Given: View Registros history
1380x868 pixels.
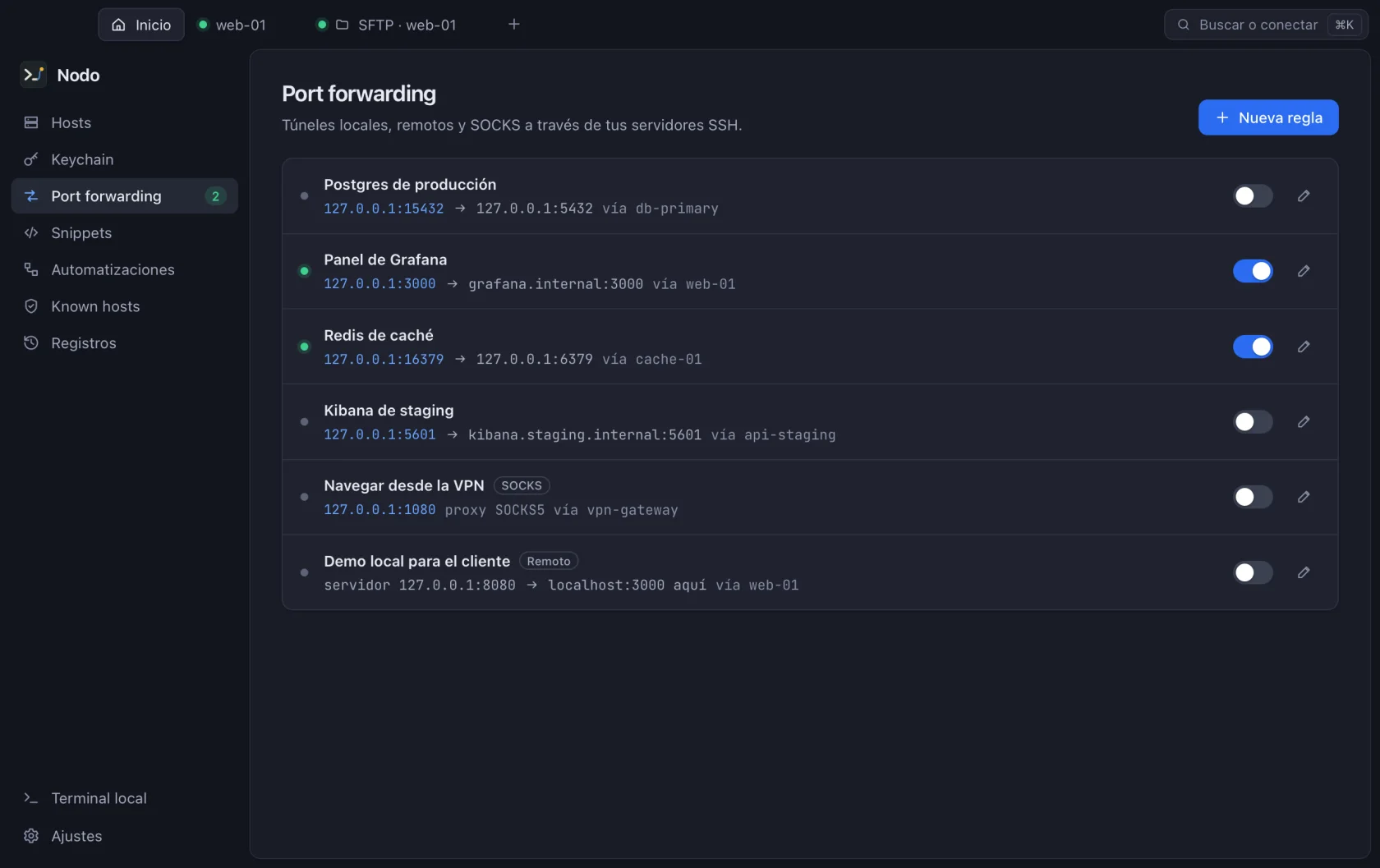Looking at the screenshot, I should click(x=125, y=343).
